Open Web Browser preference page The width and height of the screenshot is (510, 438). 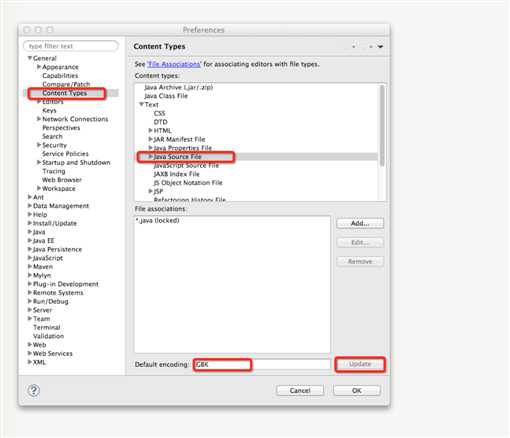point(62,180)
